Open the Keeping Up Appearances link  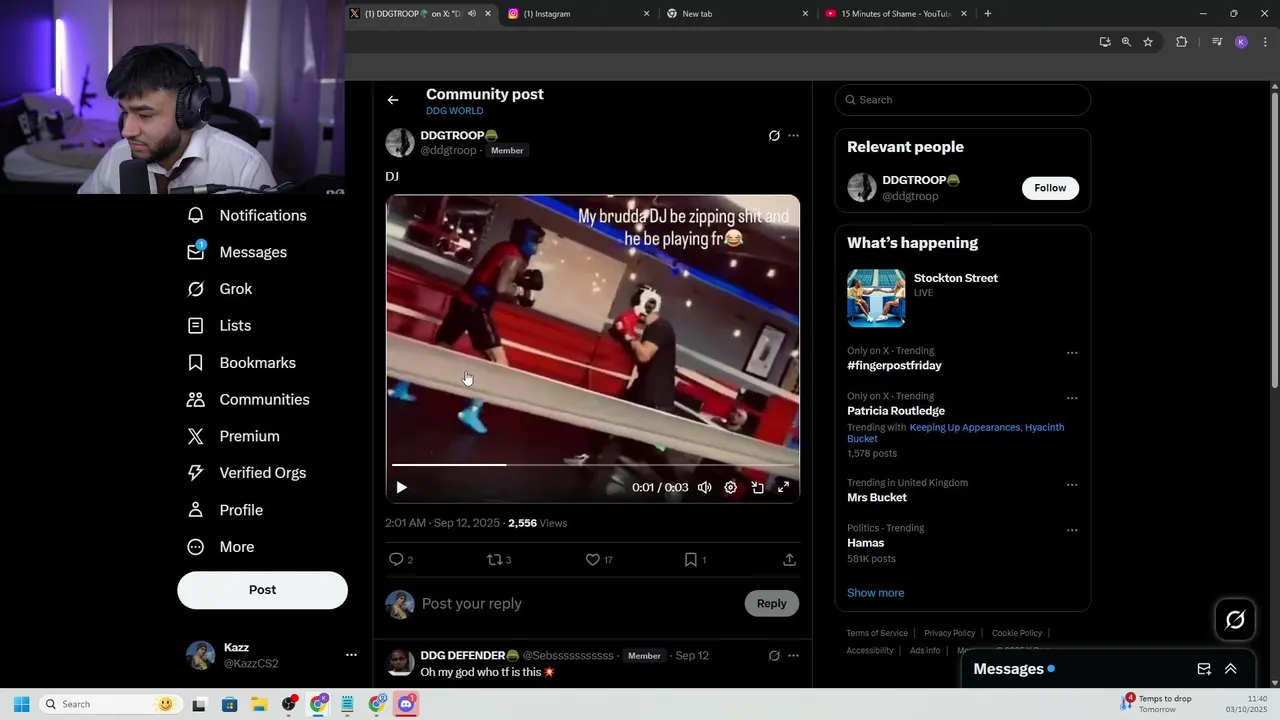coord(964,428)
